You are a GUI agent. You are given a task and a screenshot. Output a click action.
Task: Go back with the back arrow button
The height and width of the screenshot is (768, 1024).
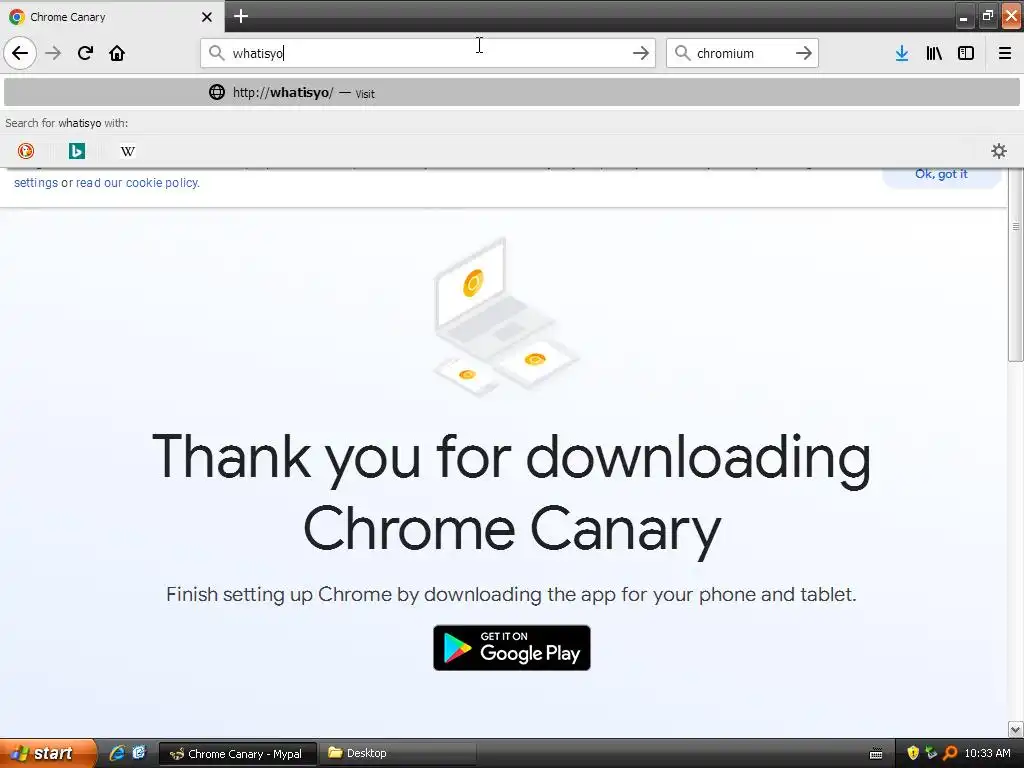(20, 53)
